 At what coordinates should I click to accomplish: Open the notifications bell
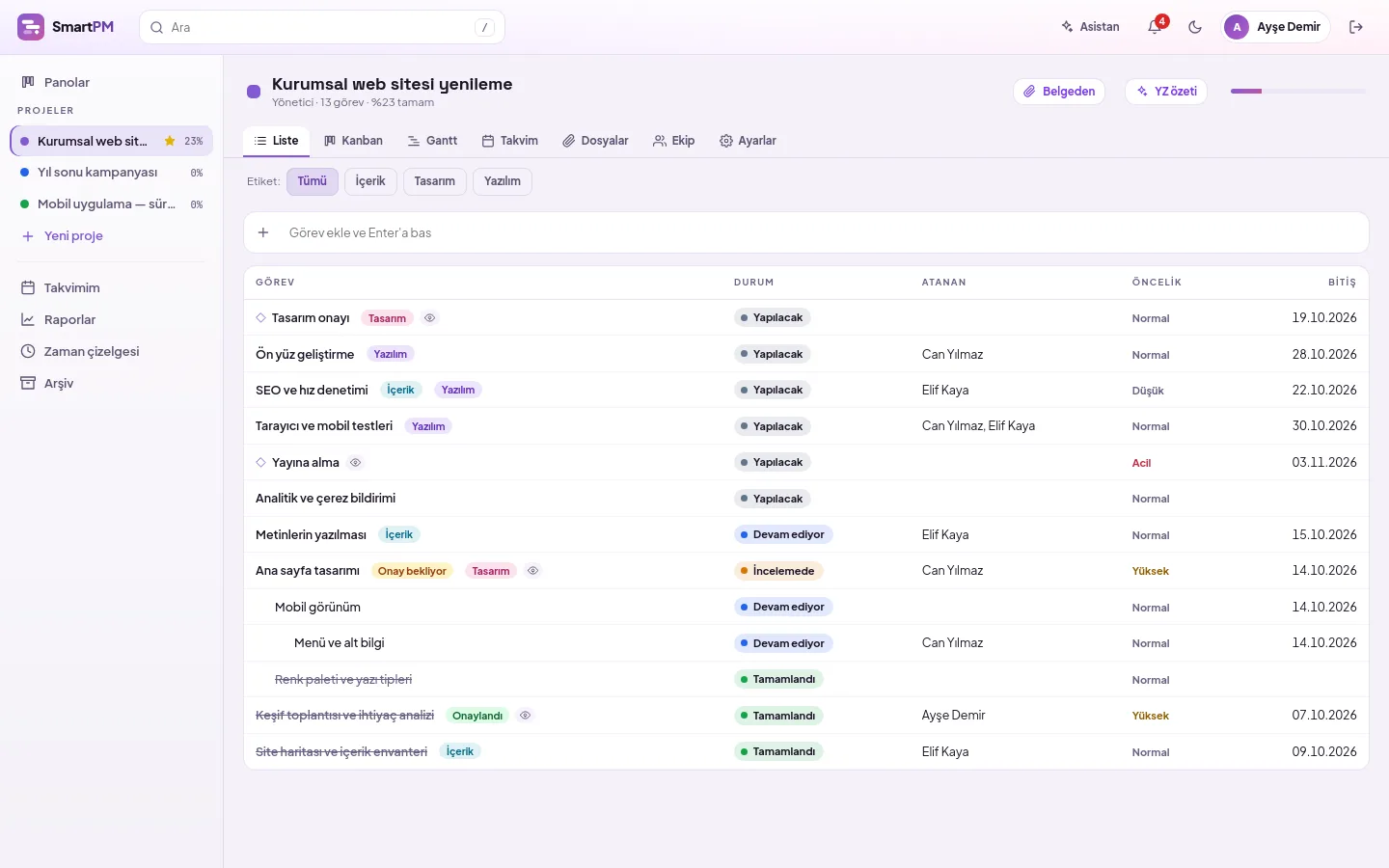(1155, 27)
